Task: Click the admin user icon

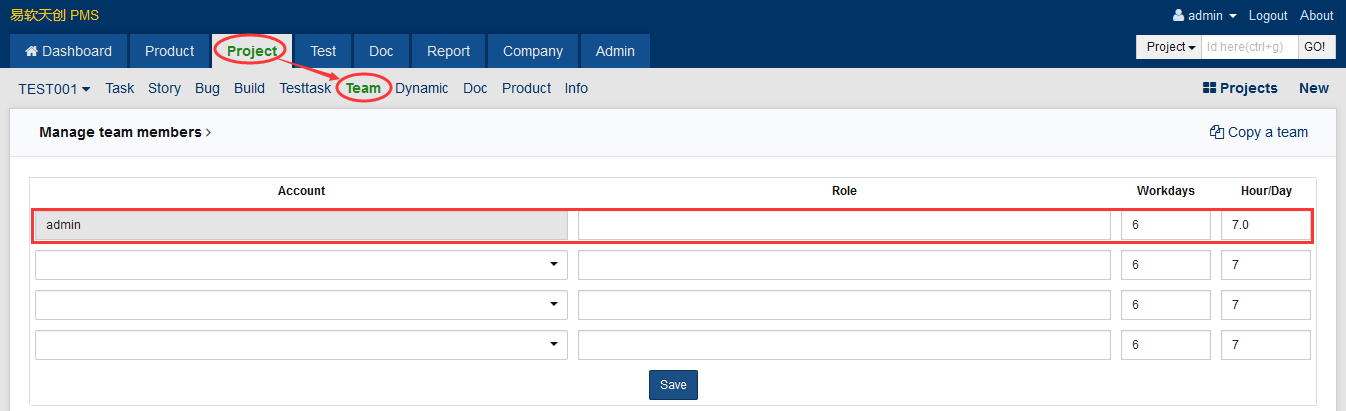Action: [1178, 16]
